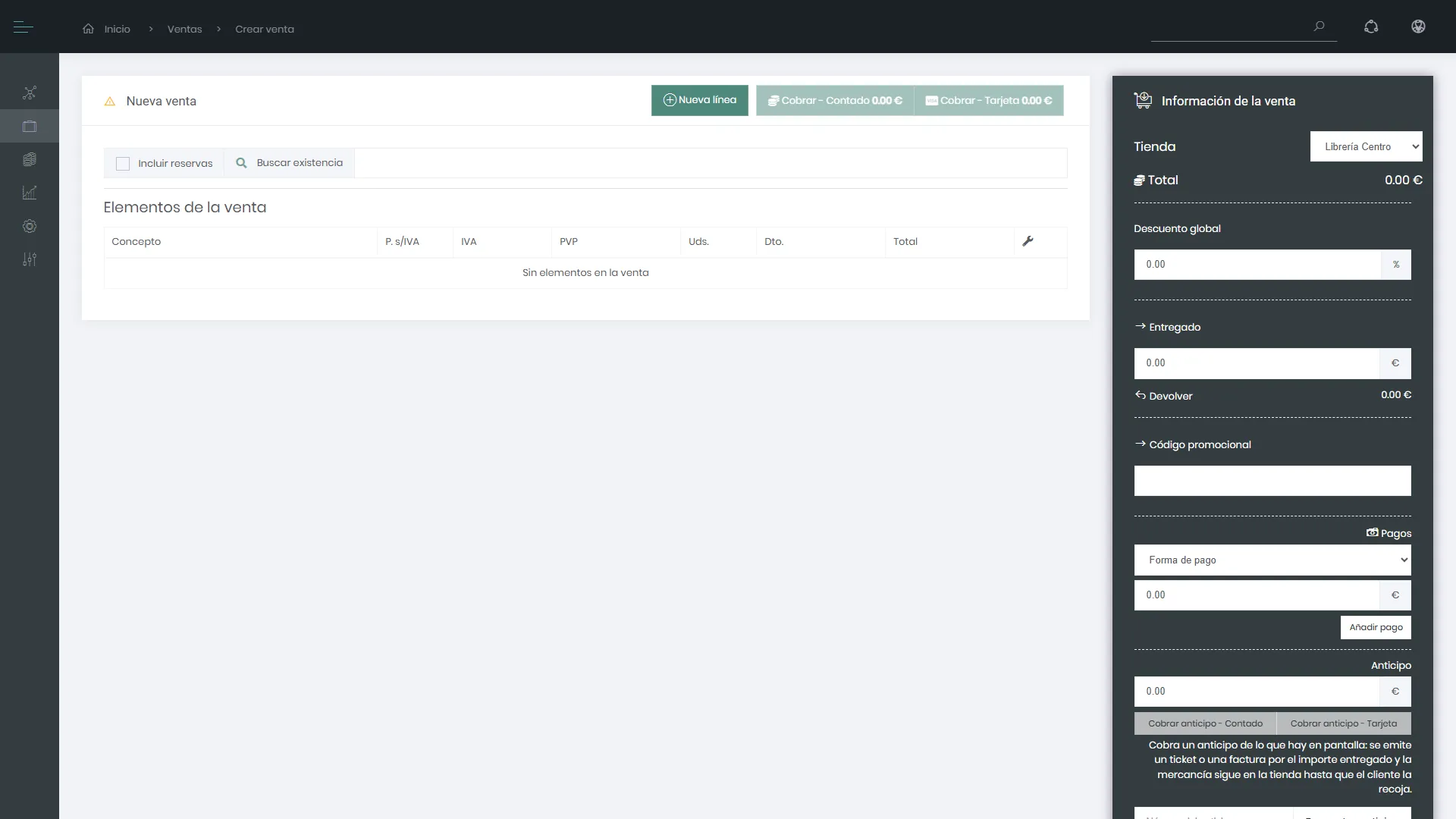Click the home icon in breadcrumb

(x=89, y=29)
